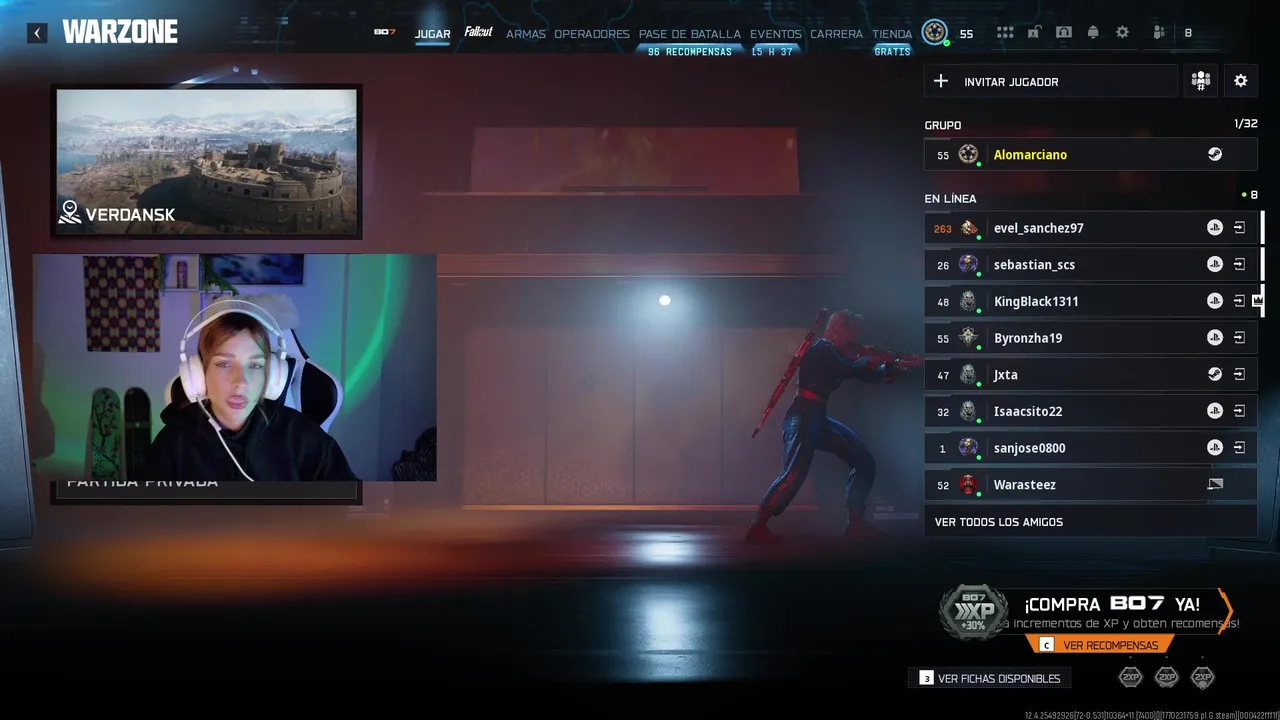Switch to the ARMAS tab

coord(526,34)
